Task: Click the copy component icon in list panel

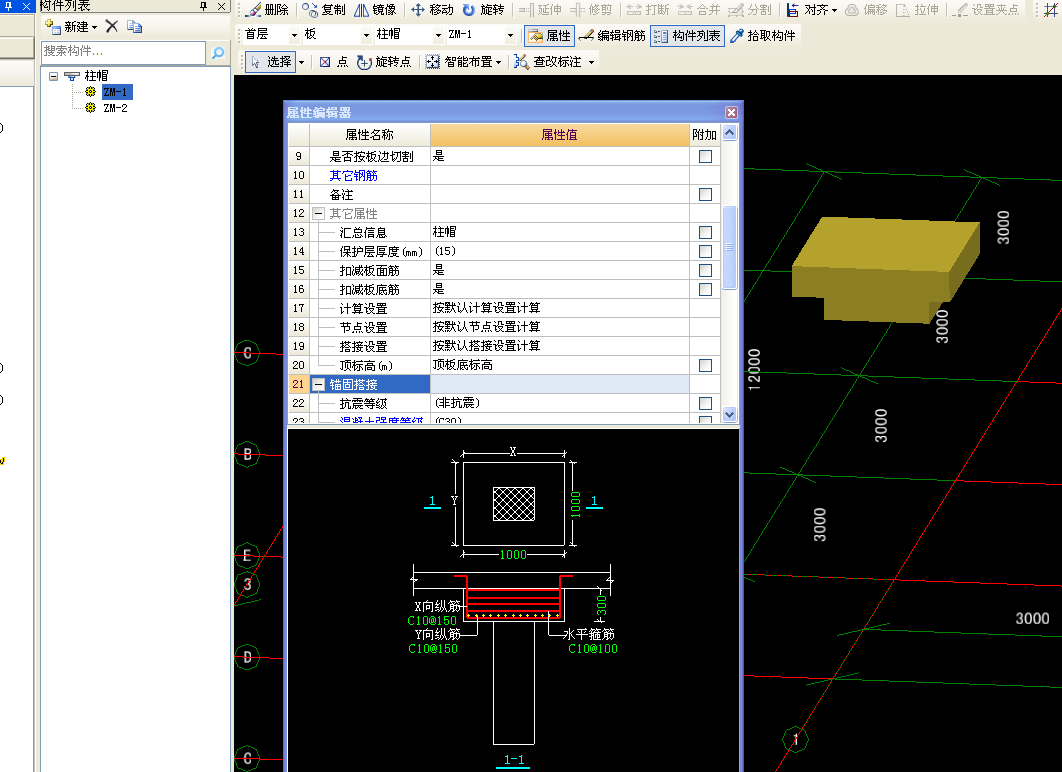Action: 135,26
